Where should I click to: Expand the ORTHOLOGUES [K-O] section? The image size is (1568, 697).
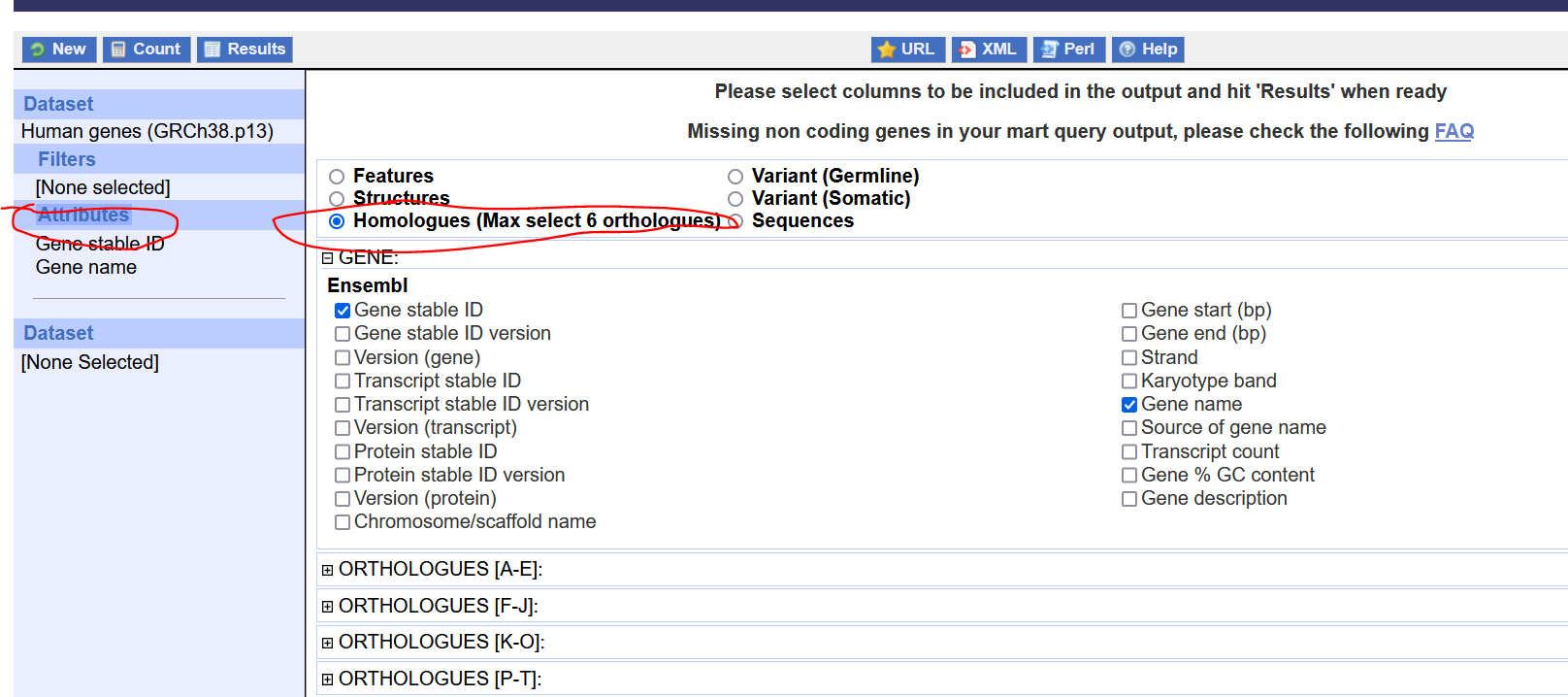(x=328, y=643)
